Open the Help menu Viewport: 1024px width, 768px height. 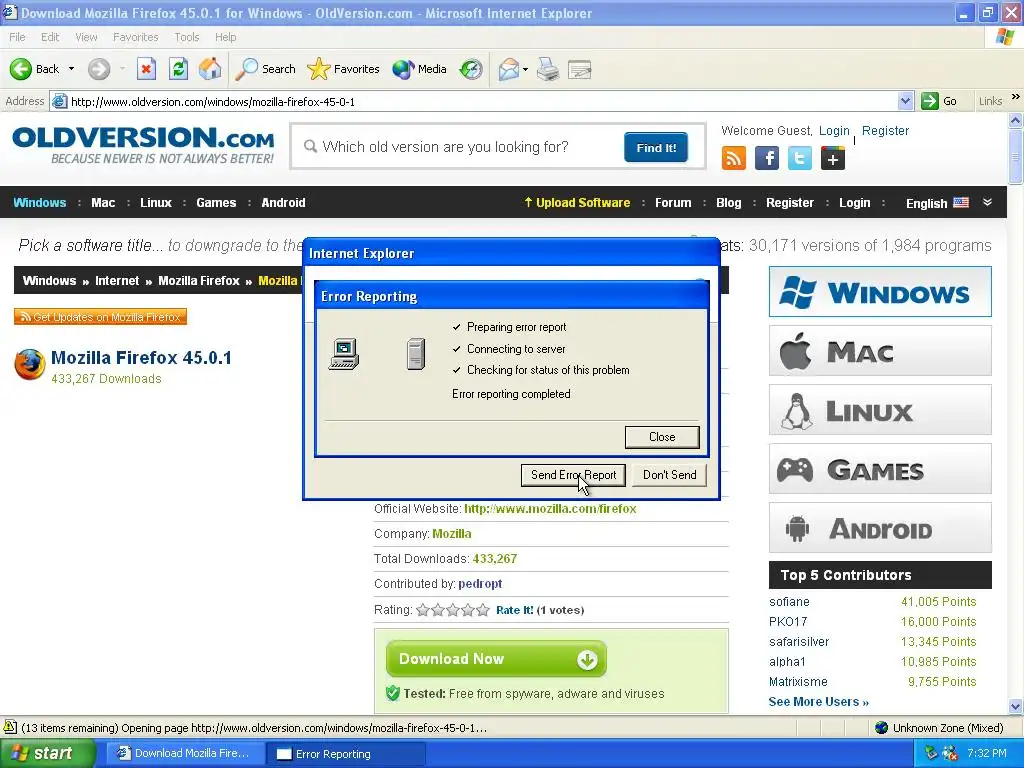coord(225,37)
